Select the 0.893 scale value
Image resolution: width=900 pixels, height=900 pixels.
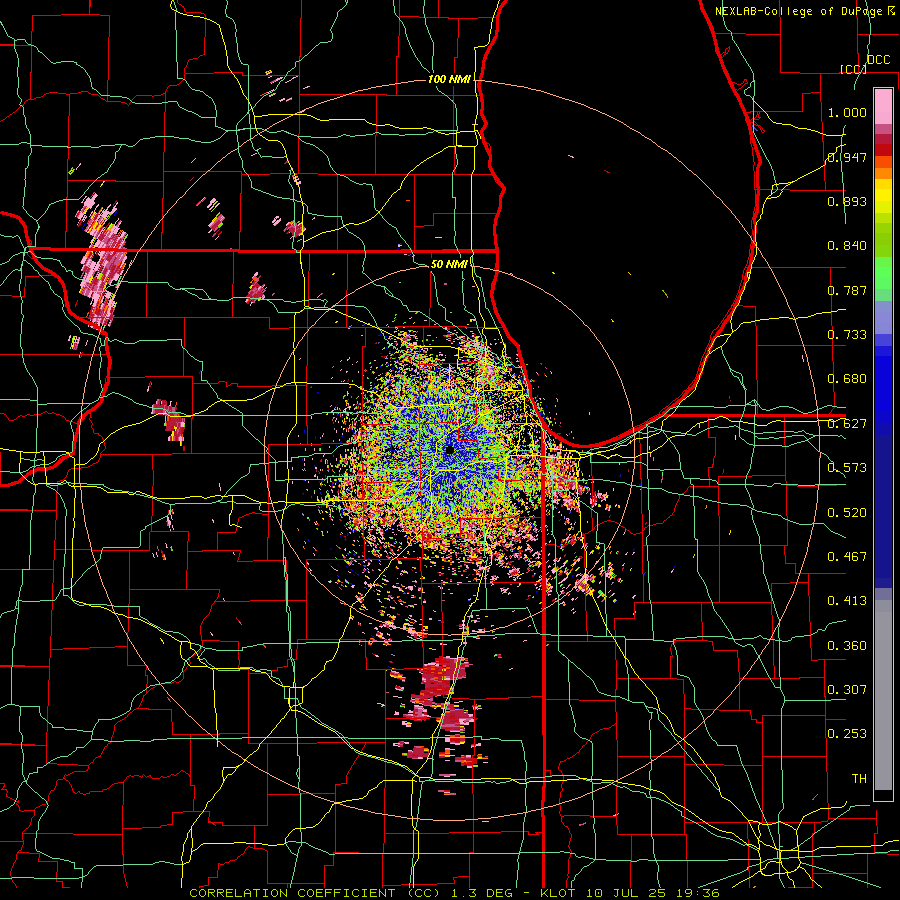tap(847, 201)
